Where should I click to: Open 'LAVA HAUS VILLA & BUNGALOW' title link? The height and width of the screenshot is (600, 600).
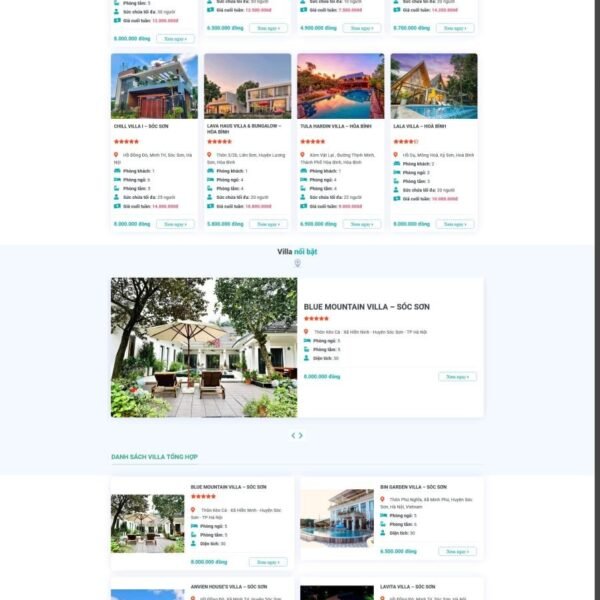tap(244, 129)
